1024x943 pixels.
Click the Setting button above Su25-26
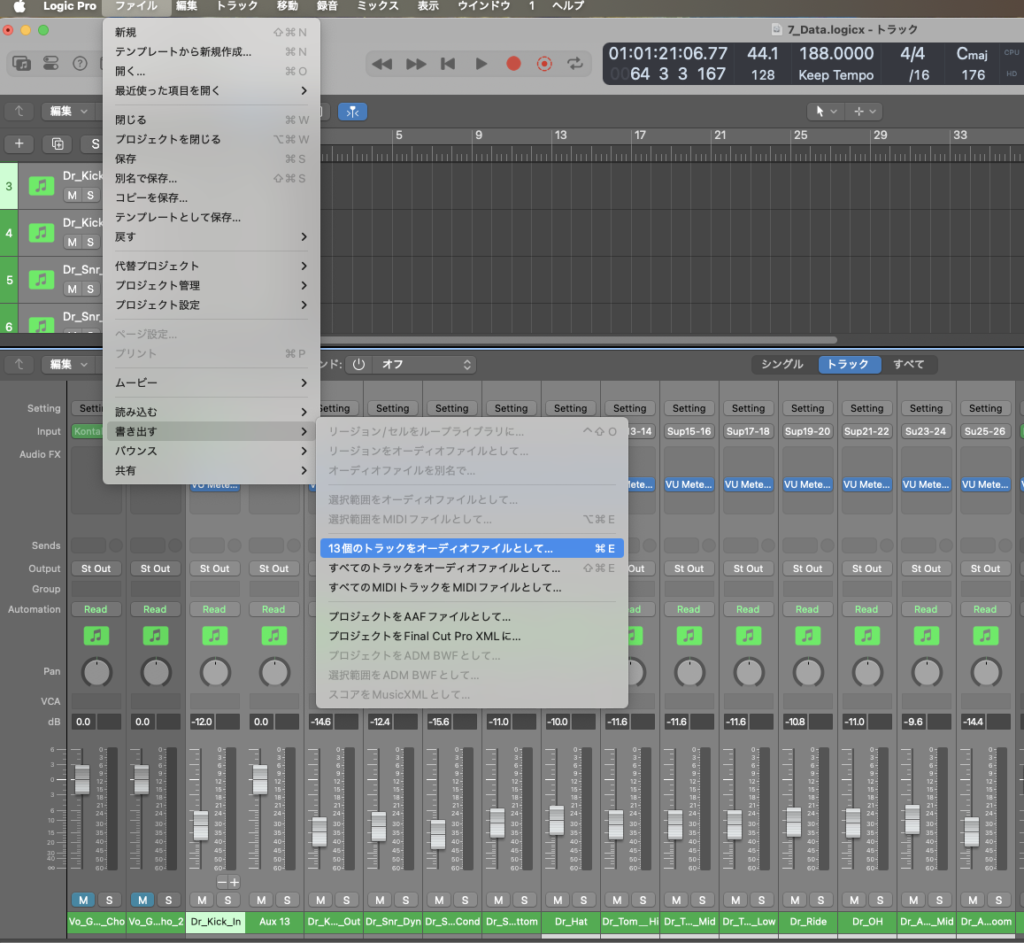point(985,408)
